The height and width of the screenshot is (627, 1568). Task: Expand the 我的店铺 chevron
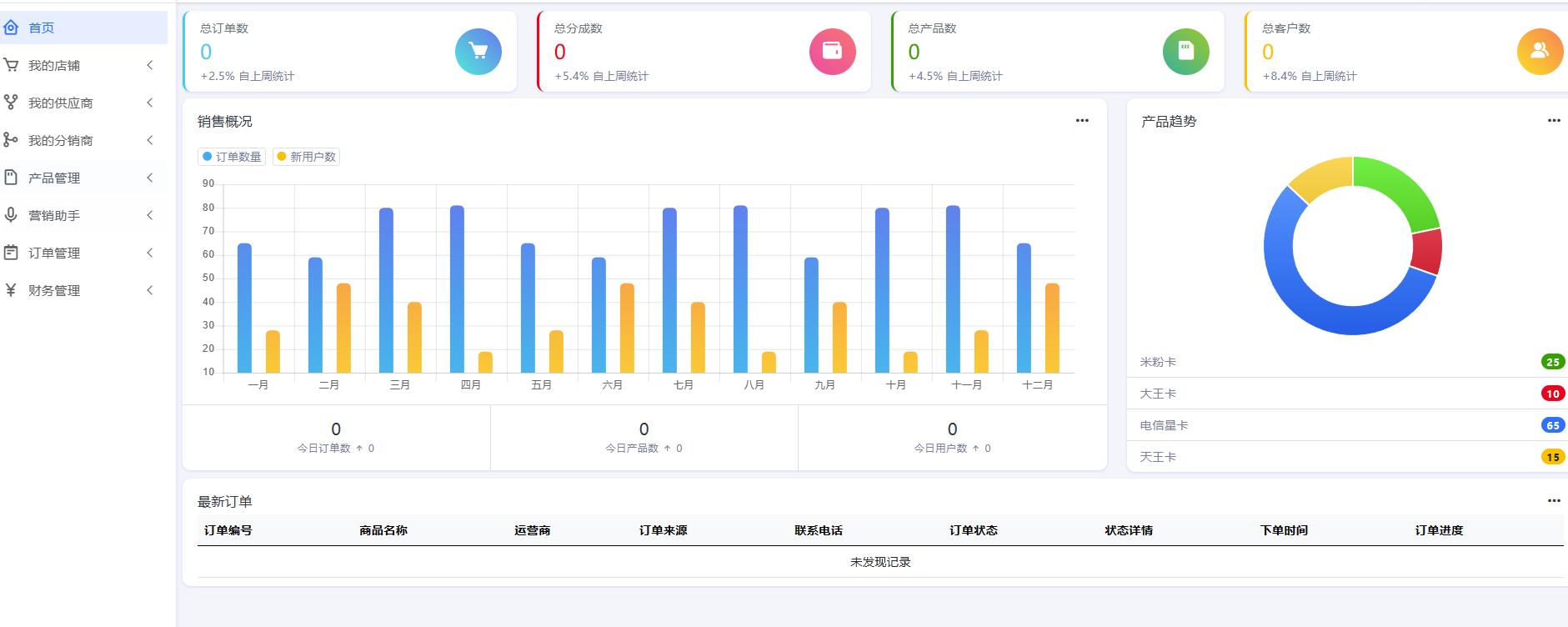click(x=150, y=65)
